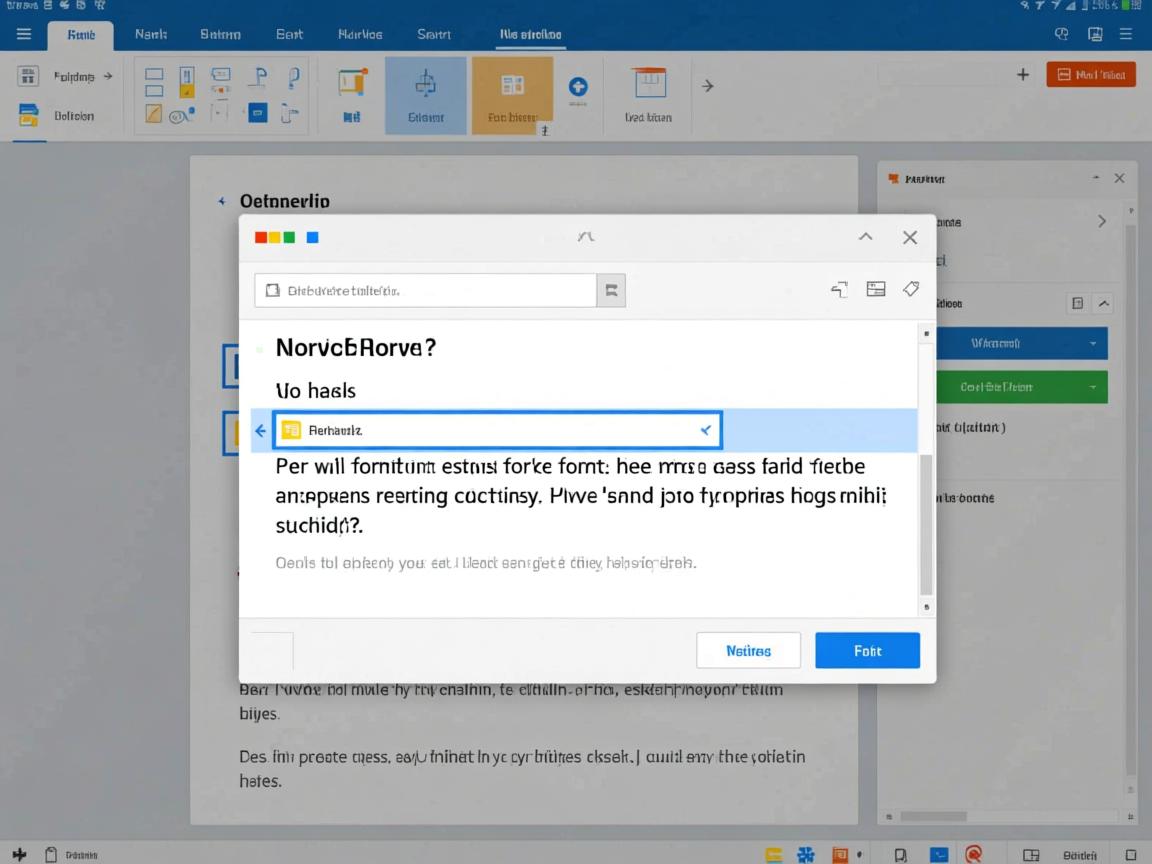Click the blue primary button in the dialog footer
1152x864 pixels.
(x=867, y=650)
